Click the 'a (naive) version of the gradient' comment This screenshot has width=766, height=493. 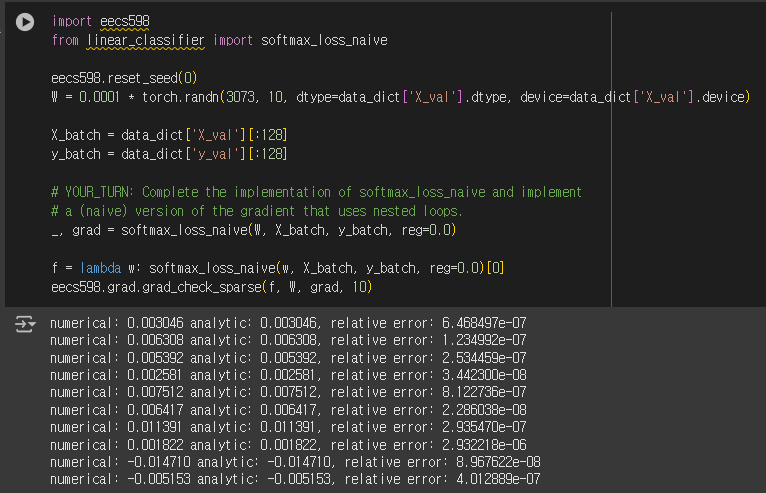click(257, 211)
